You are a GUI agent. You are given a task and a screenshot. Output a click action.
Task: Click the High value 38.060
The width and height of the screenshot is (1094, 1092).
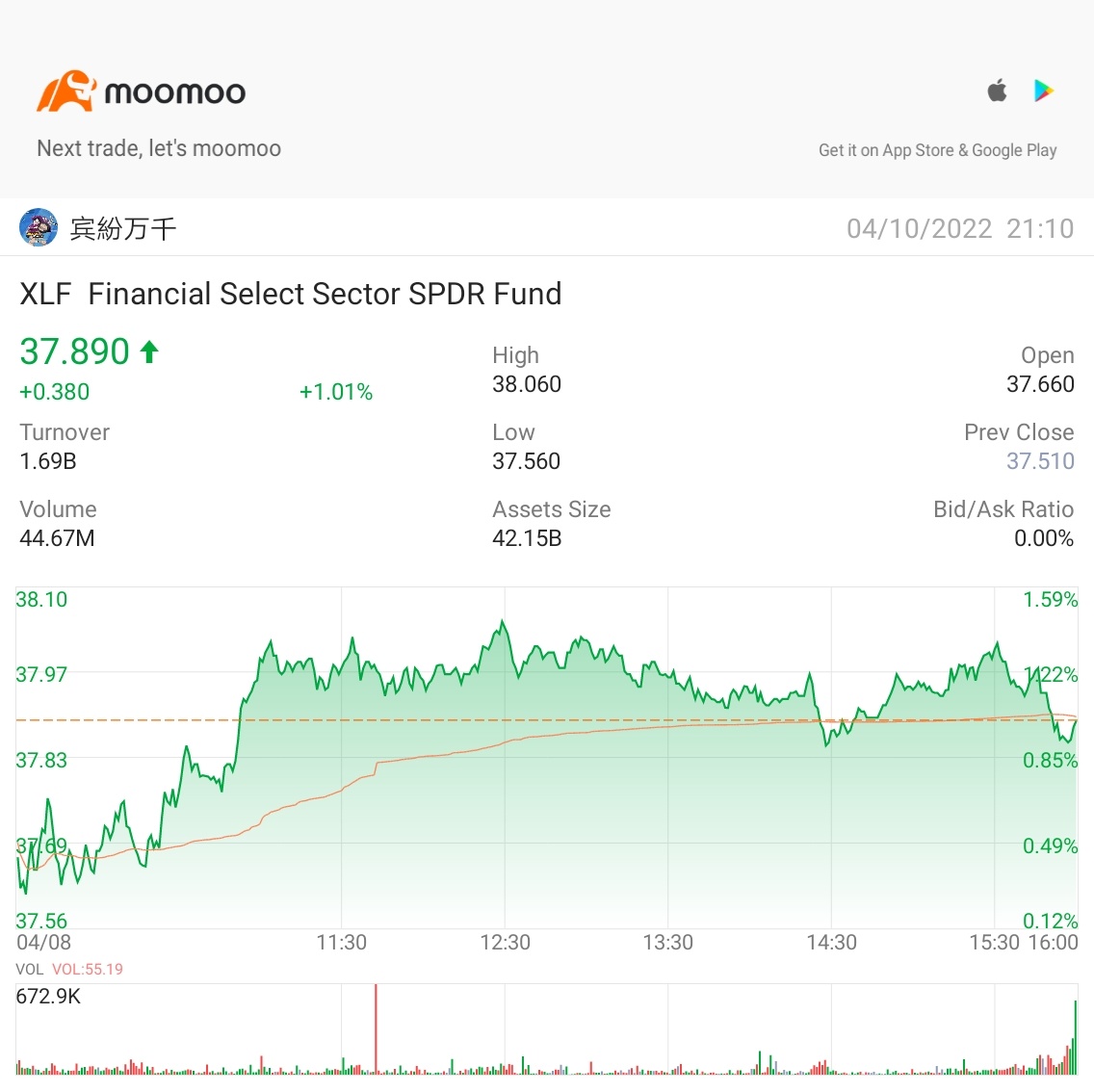[x=526, y=384]
